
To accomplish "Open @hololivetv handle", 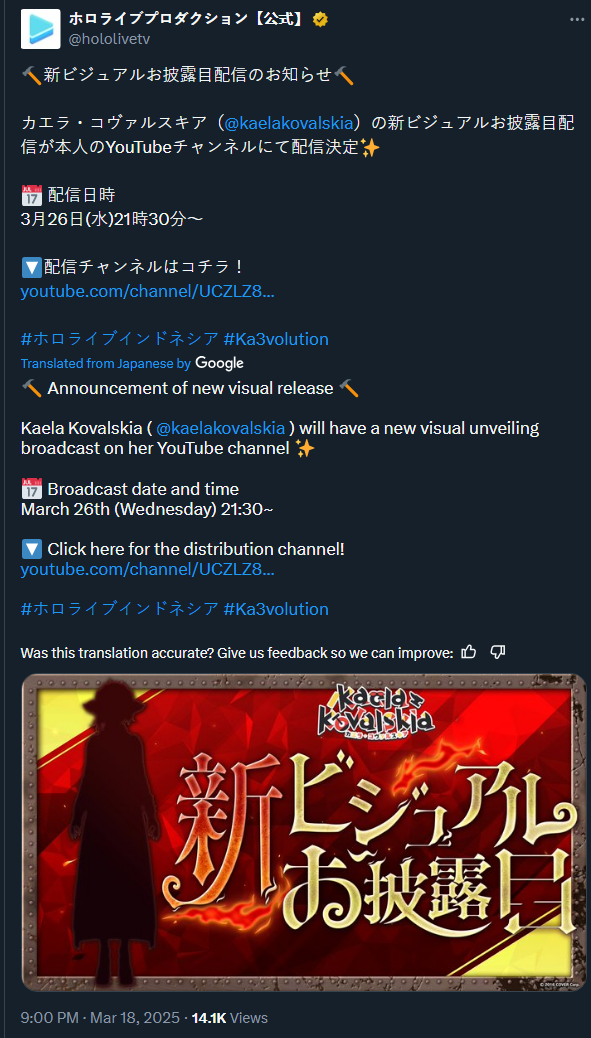I will [x=109, y=39].
